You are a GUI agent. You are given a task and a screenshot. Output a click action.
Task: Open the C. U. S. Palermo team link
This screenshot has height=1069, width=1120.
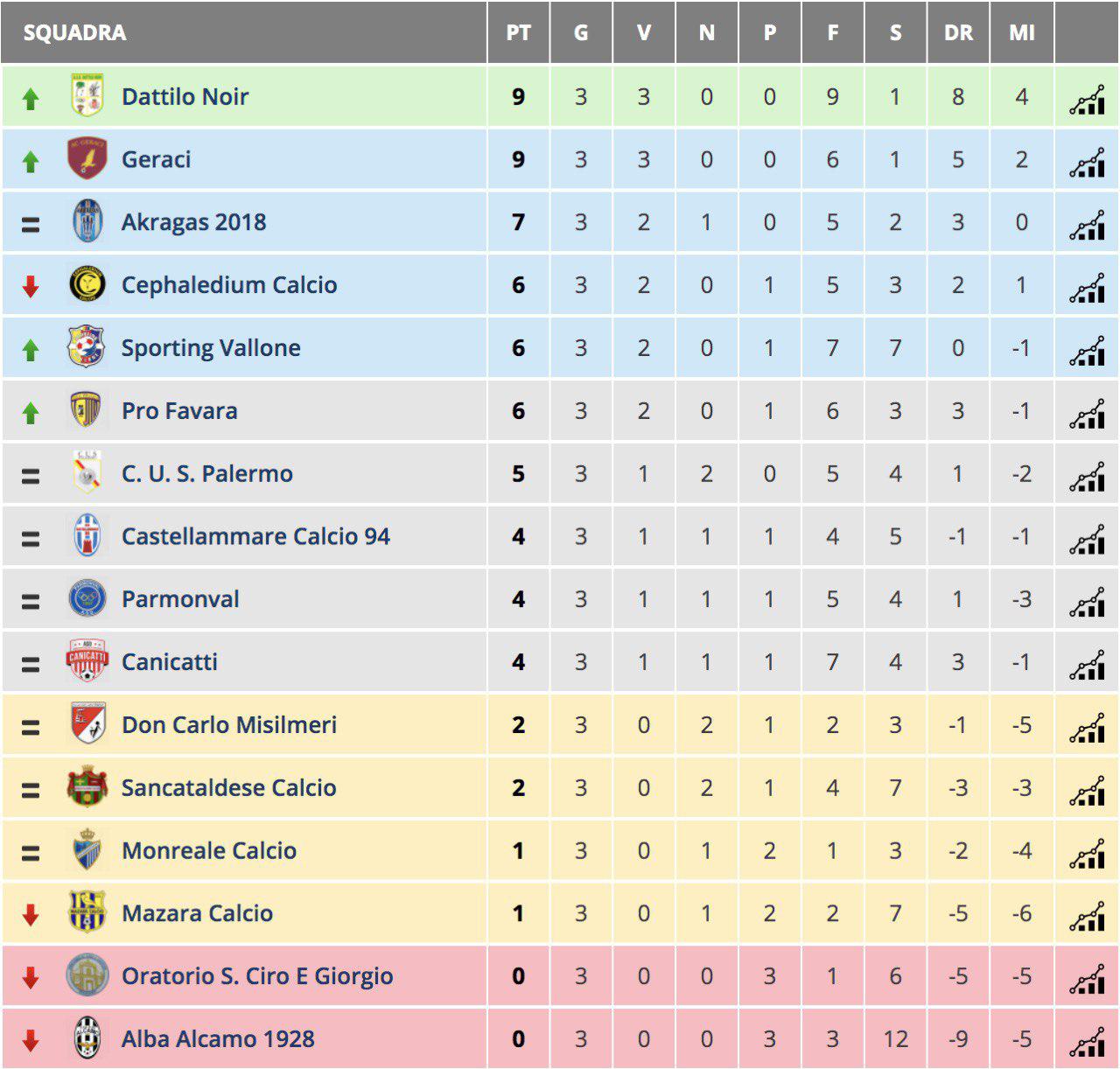pyautogui.click(x=207, y=474)
